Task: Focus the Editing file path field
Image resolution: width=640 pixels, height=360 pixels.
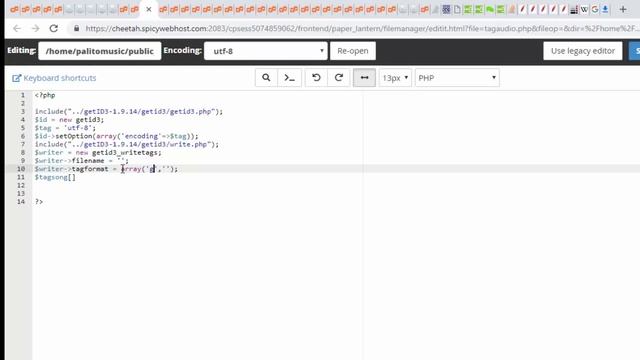Action: [100, 51]
